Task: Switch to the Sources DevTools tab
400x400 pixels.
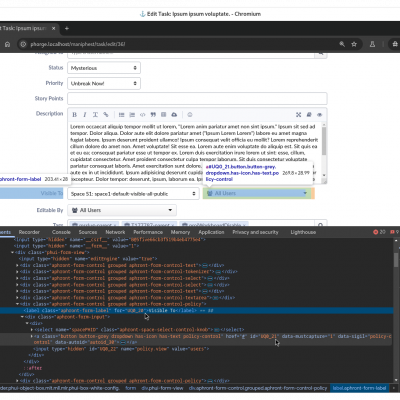Action: (88, 232)
